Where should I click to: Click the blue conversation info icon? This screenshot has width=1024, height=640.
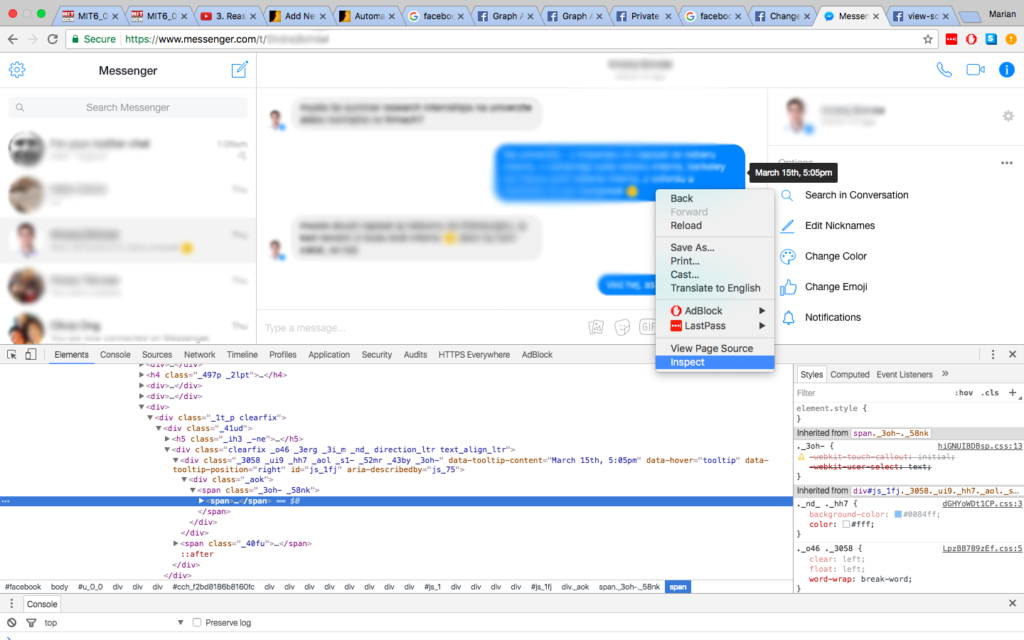pos(1007,70)
